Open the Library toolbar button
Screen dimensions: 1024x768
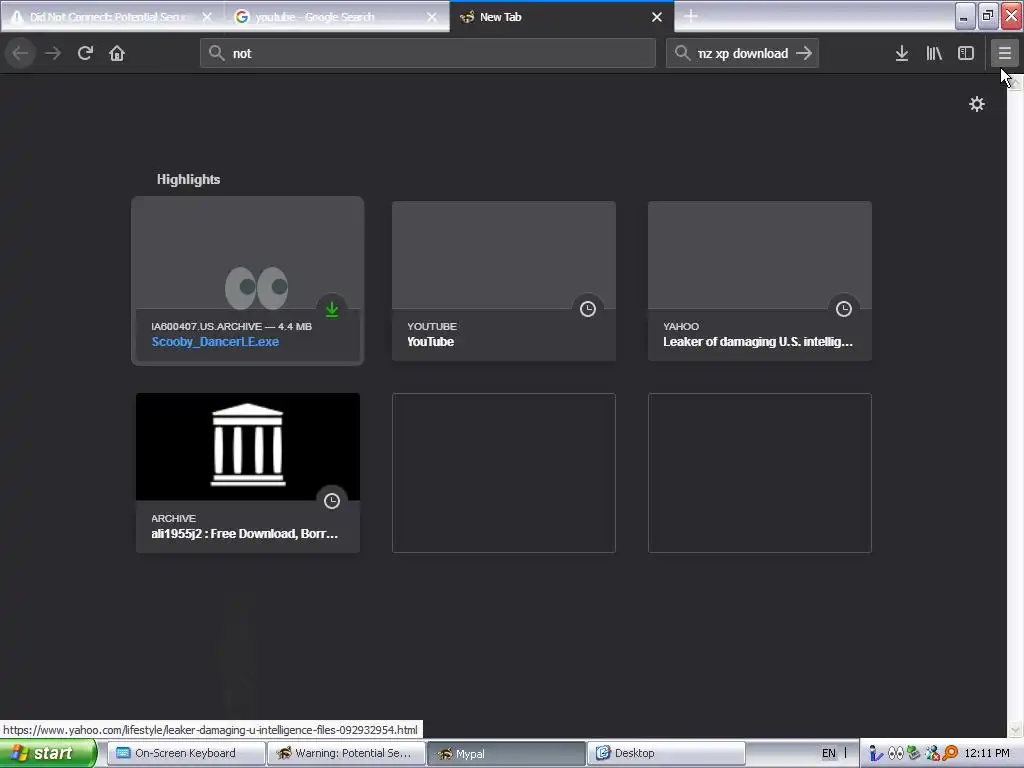(934, 53)
